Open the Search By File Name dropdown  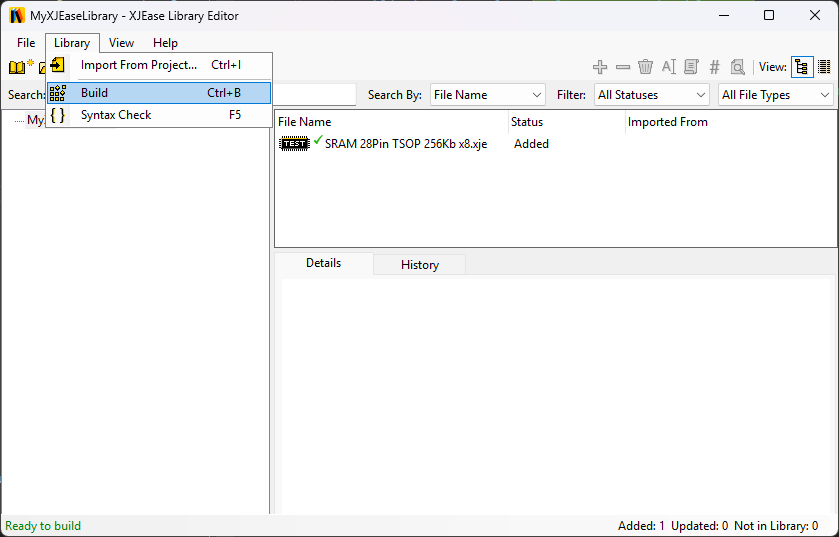(487, 95)
